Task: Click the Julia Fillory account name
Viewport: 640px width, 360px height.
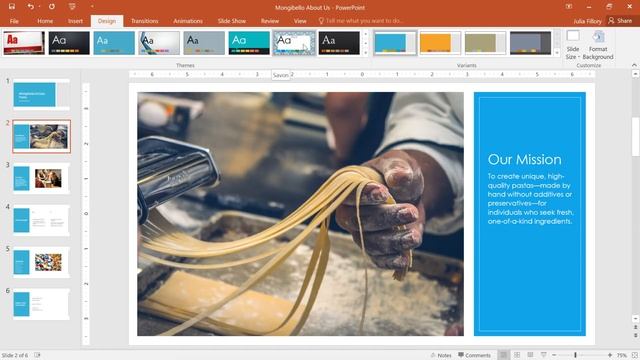Action: tap(587, 21)
